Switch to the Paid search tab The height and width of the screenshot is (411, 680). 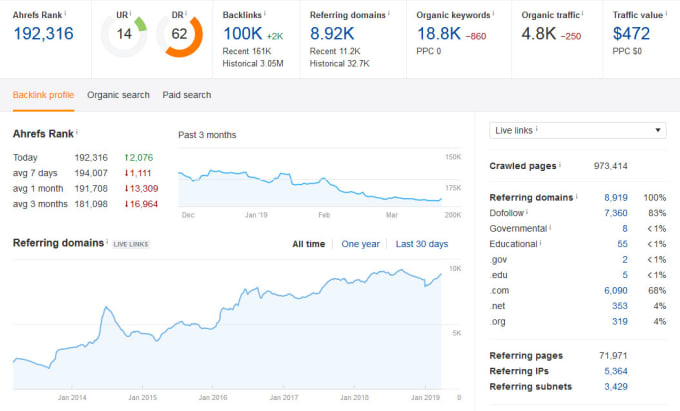(187, 95)
